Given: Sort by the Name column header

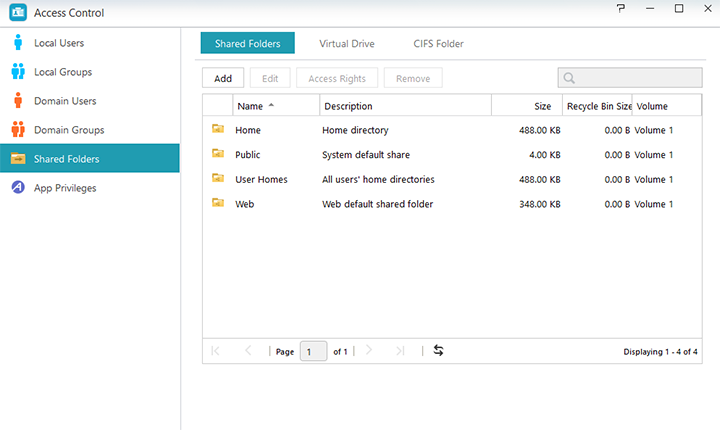Looking at the screenshot, I should tap(276, 106).
